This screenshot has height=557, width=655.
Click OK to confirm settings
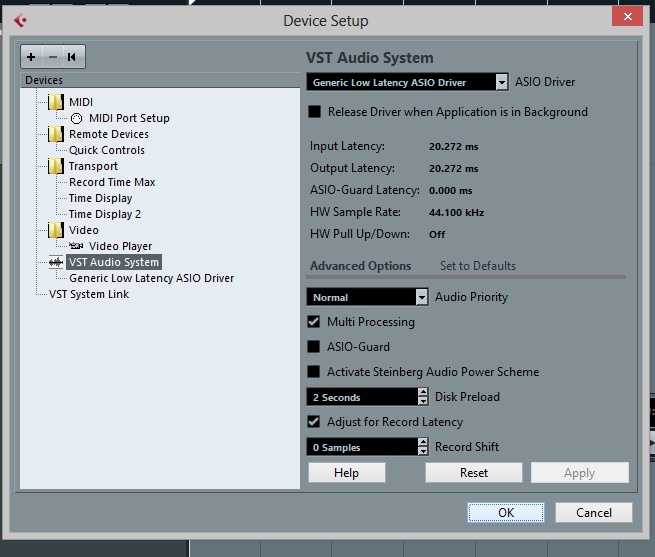point(506,512)
